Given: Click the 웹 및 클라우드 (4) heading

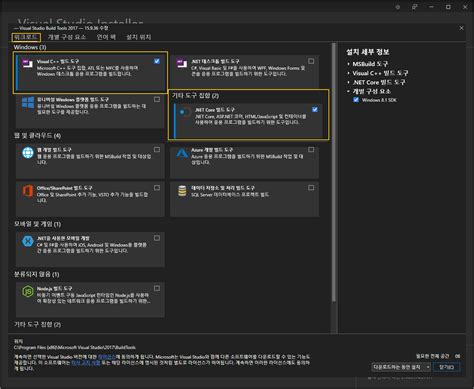Looking at the screenshot, I should 37,136.
